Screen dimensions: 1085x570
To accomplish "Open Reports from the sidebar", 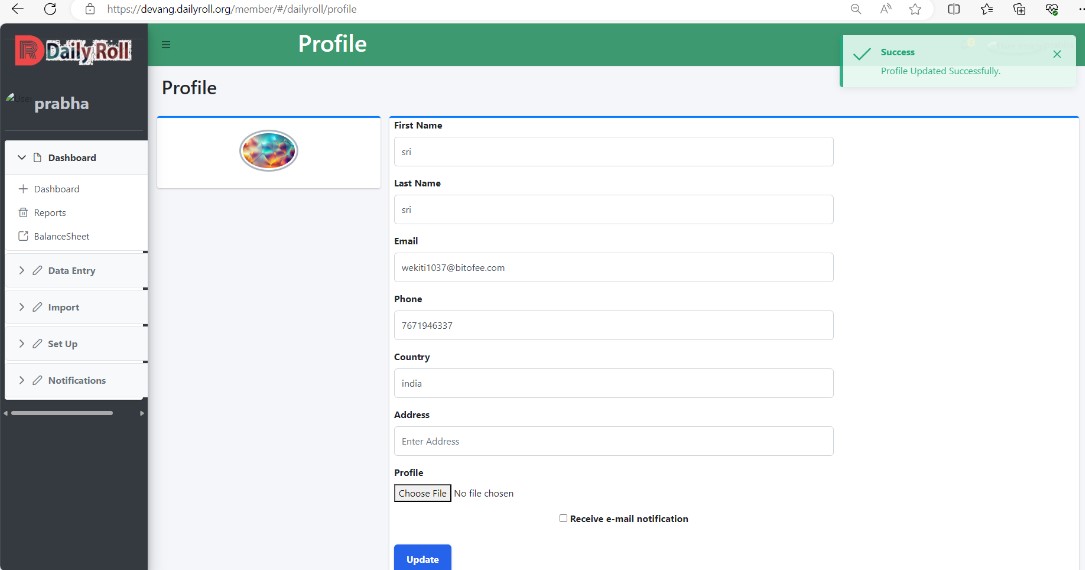I will point(50,212).
